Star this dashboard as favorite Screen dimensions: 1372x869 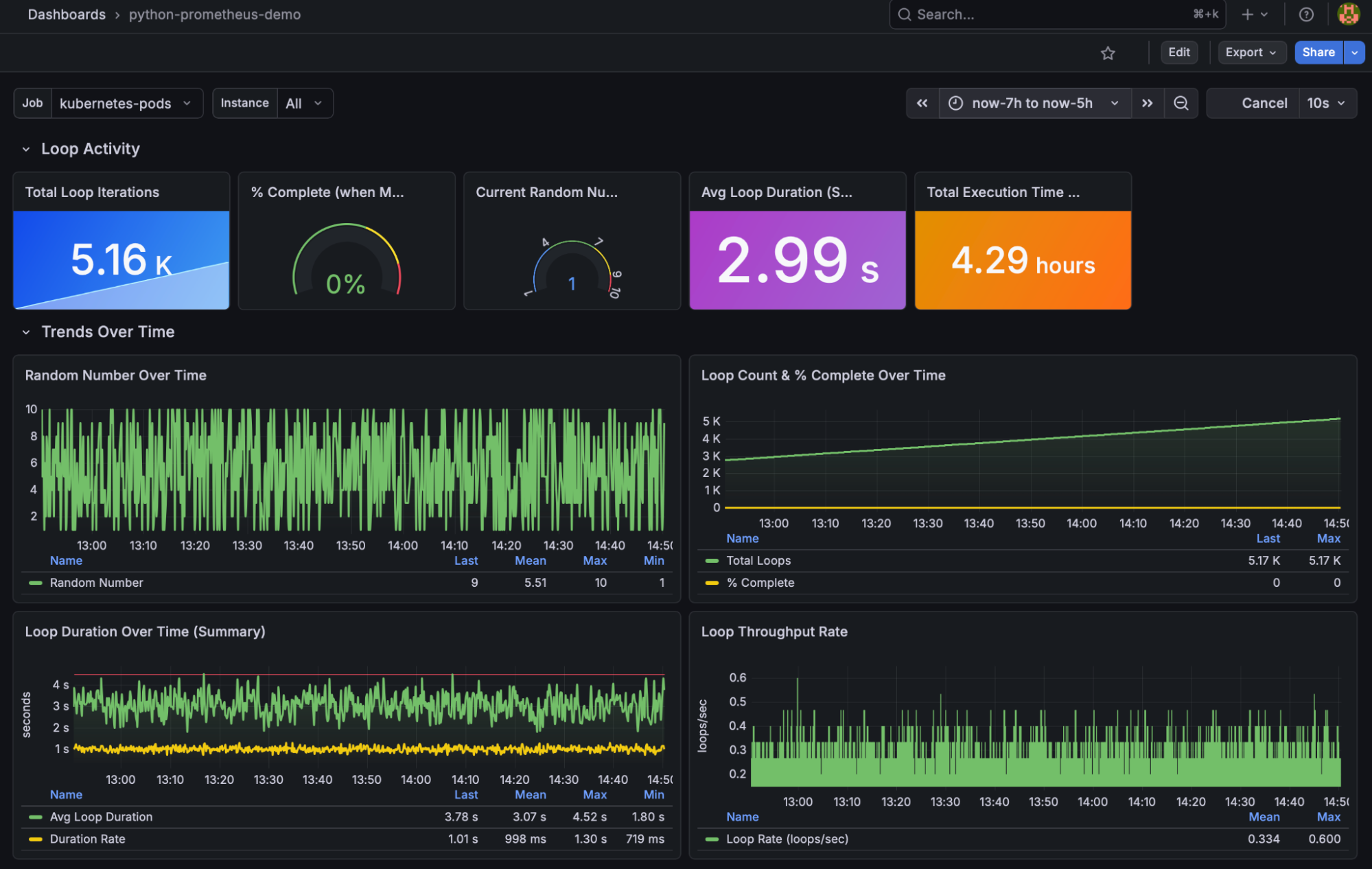[1107, 53]
